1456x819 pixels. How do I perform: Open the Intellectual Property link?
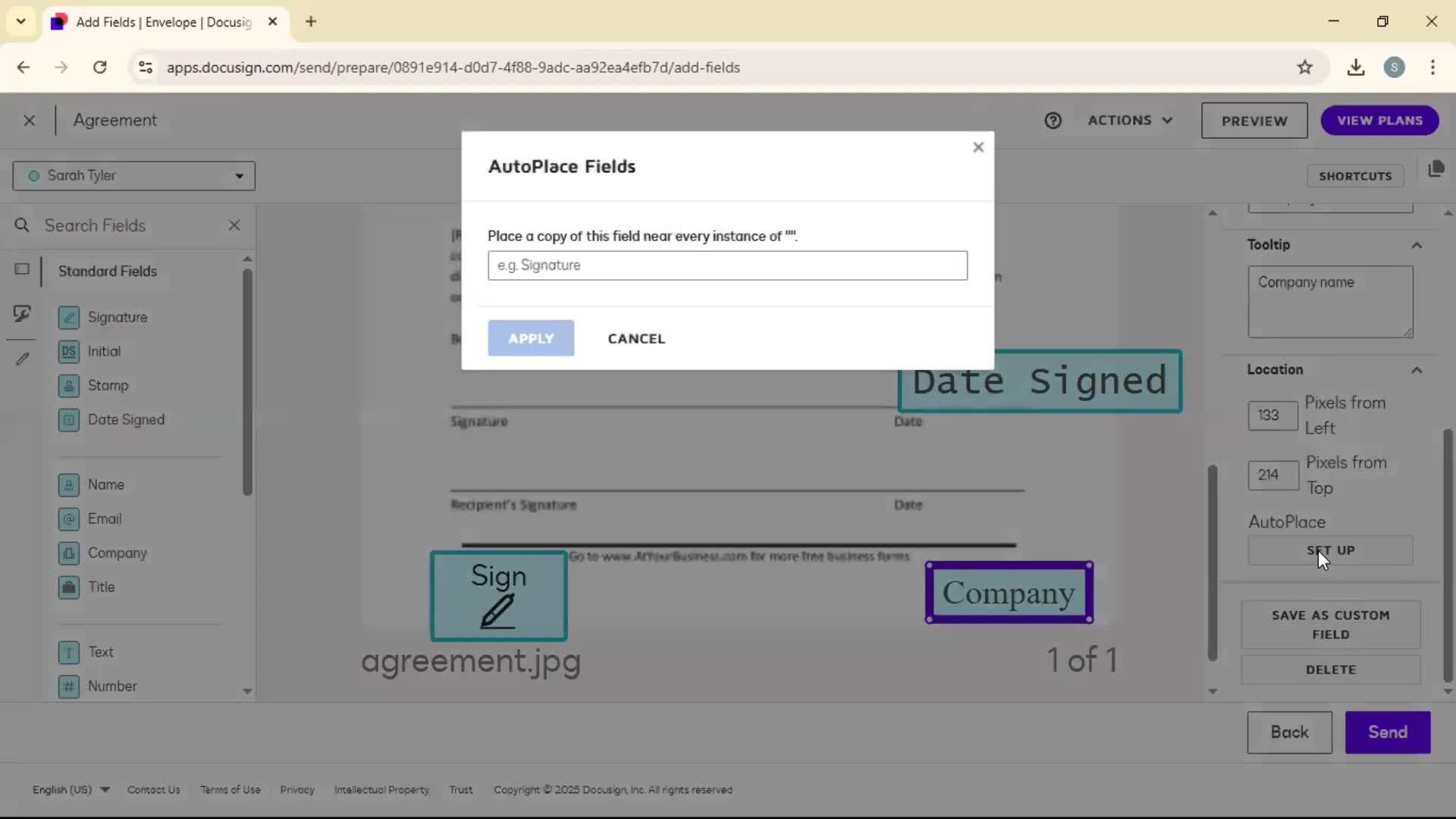(381, 789)
